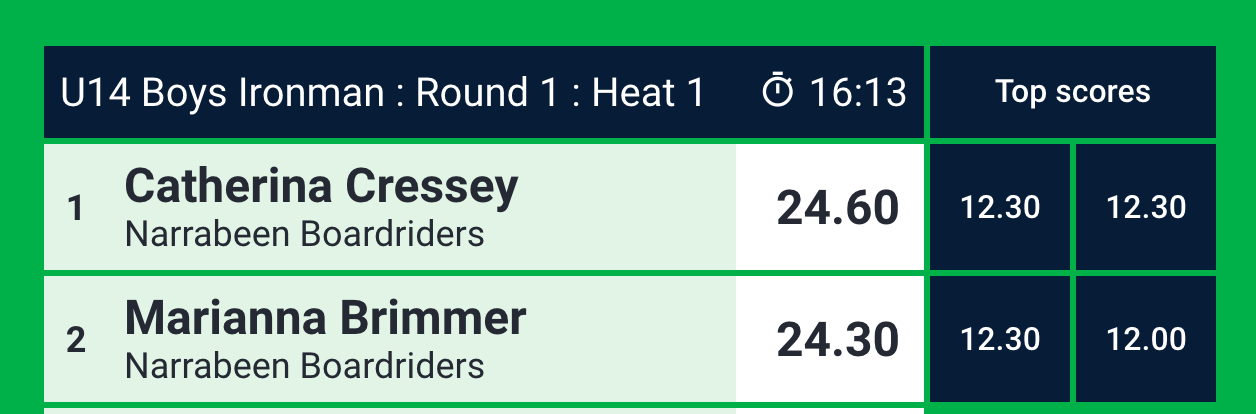The image size is (1256, 414).
Task: Open Marianna Brimmer's 12.30 top score
Action: click(1000, 339)
